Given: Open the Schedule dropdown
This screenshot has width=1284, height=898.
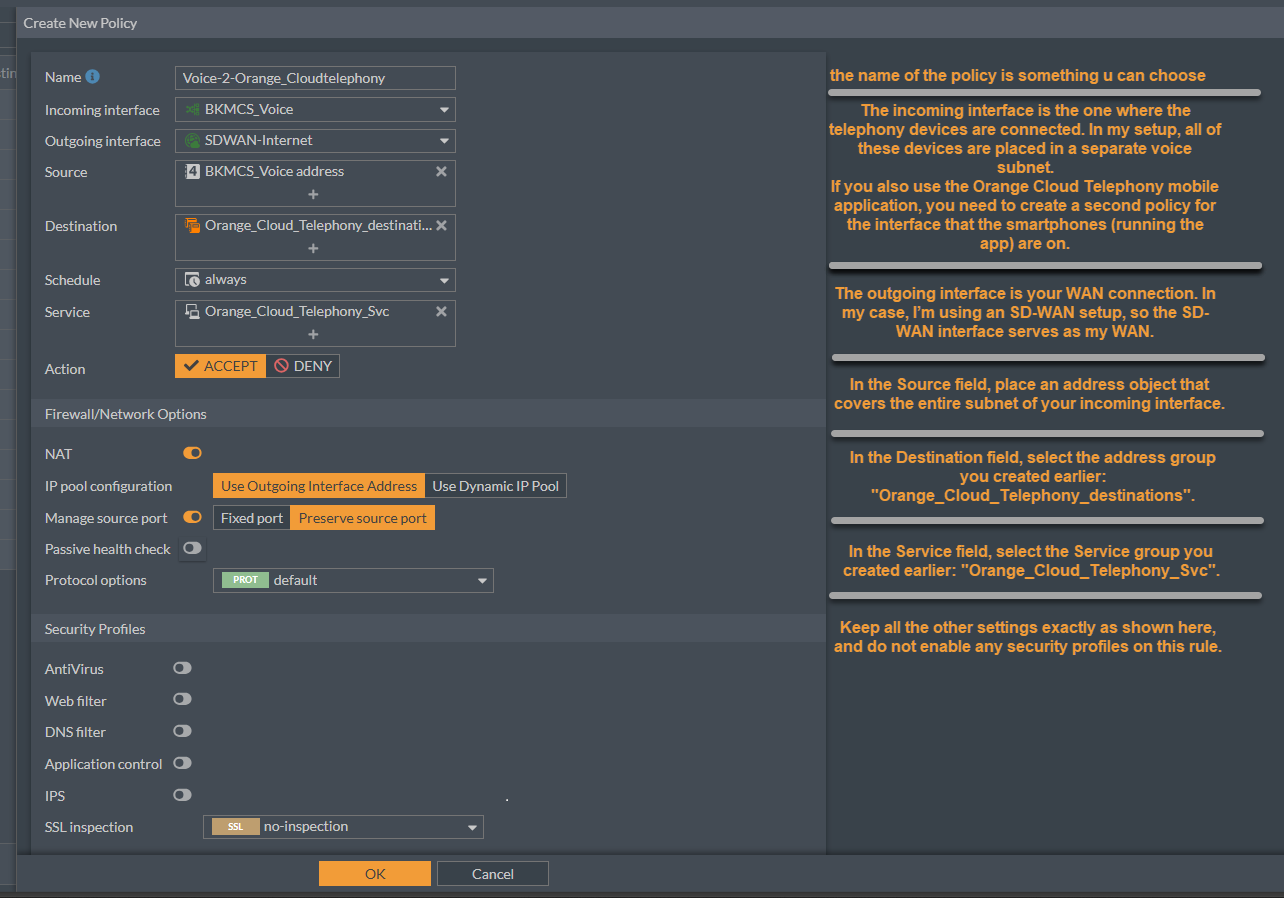Looking at the screenshot, I should (315, 280).
